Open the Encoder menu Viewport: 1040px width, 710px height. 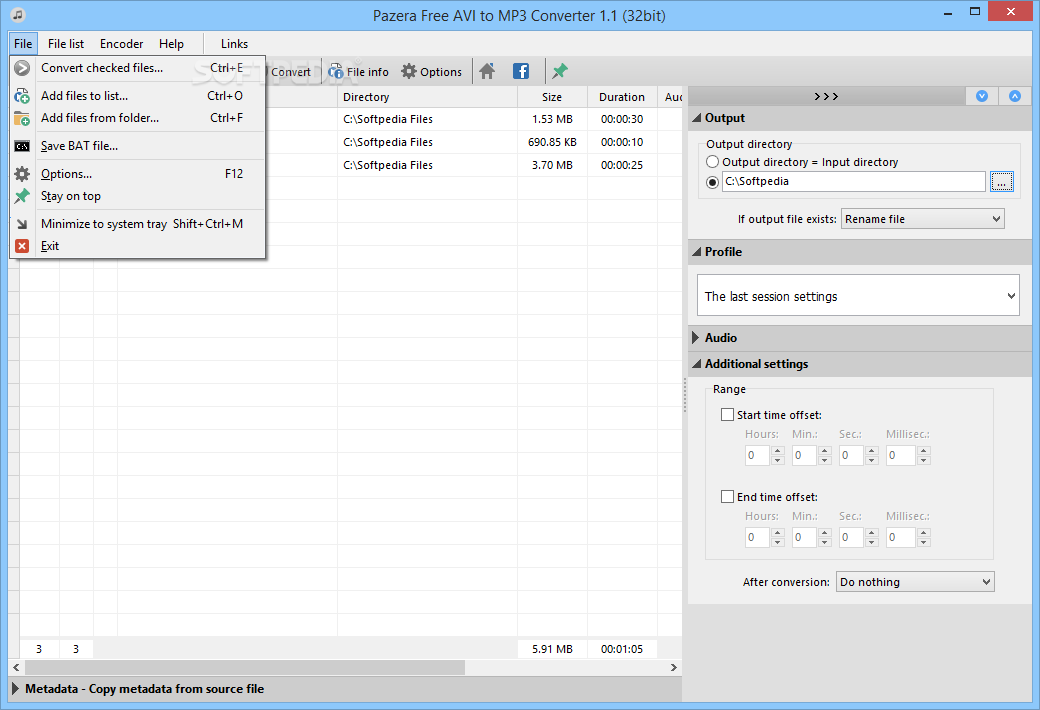121,44
